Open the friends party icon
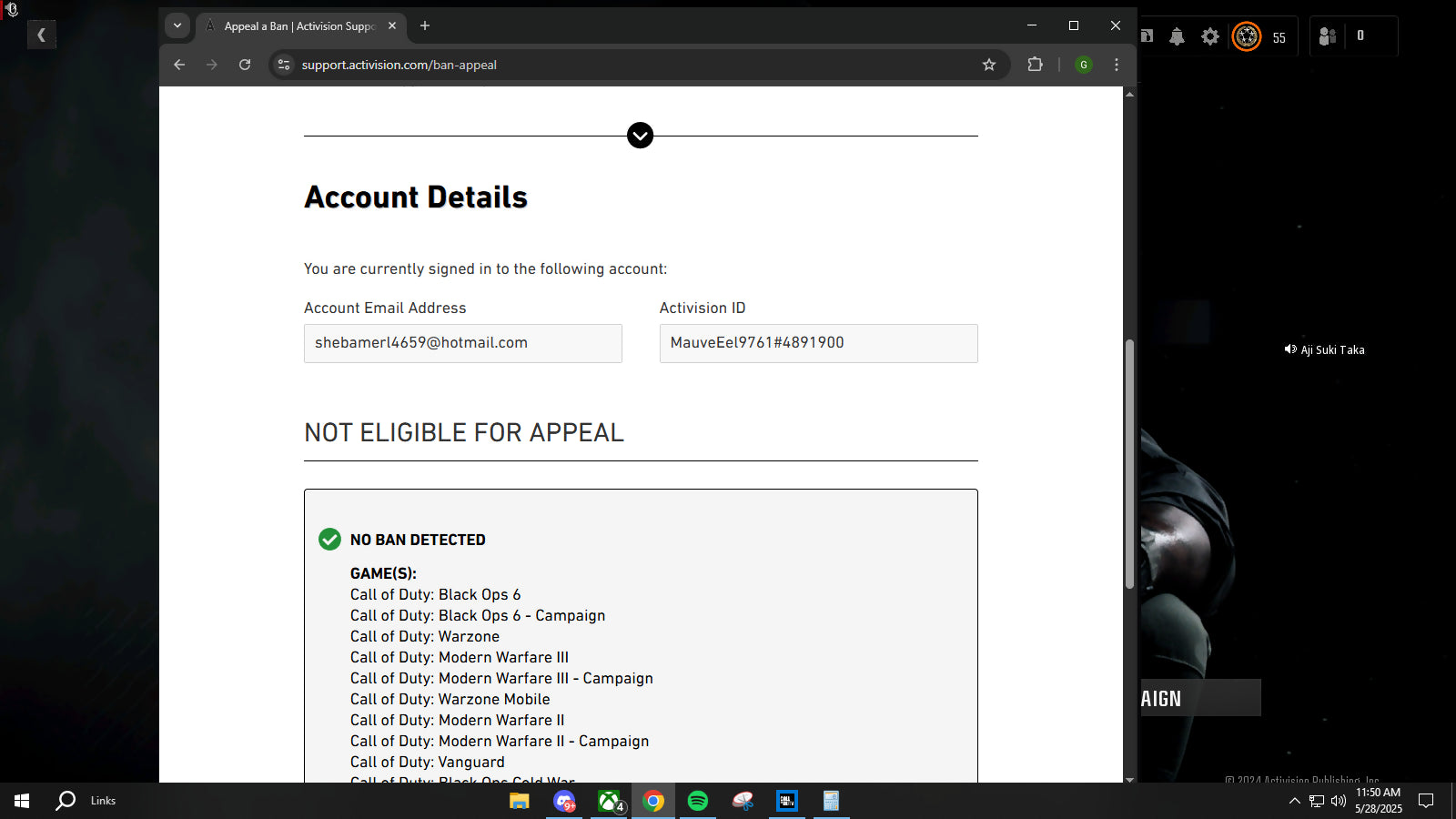Image resolution: width=1456 pixels, height=819 pixels. tap(1328, 36)
